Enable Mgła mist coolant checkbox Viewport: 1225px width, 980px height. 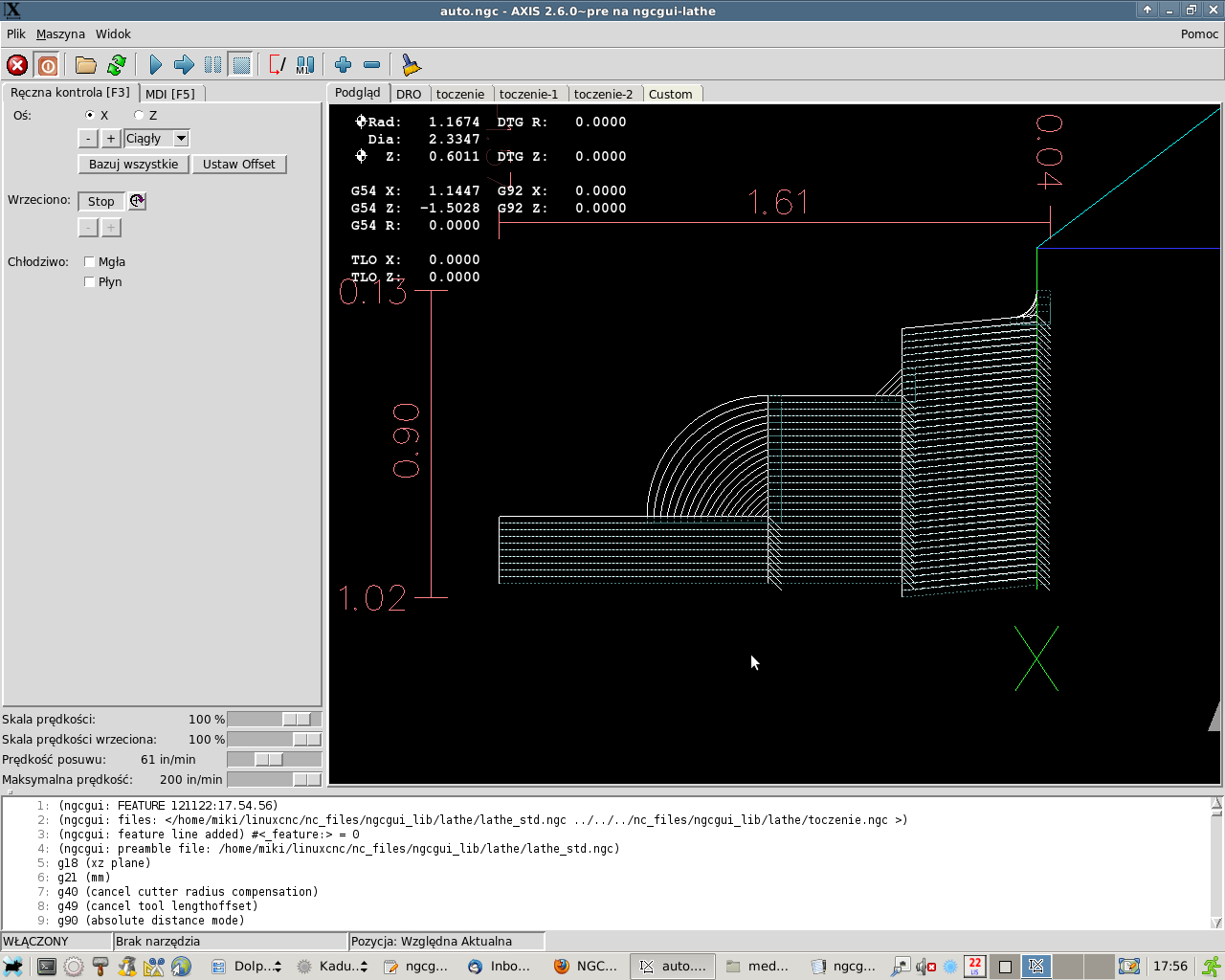[x=89, y=261]
